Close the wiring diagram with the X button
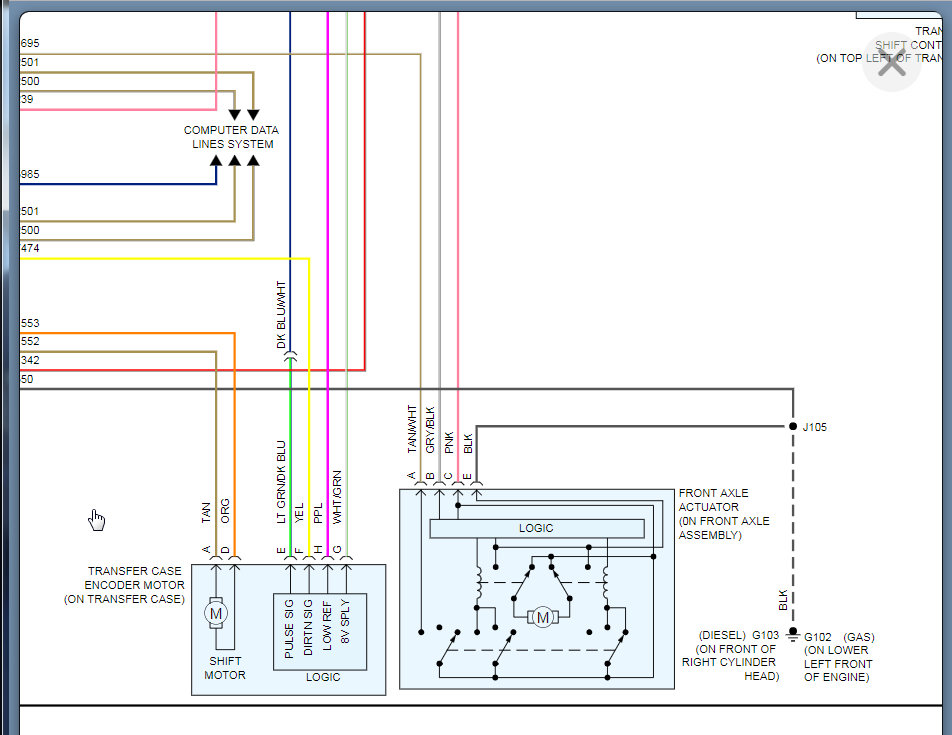This screenshot has height=735, width=952. tap(891, 63)
